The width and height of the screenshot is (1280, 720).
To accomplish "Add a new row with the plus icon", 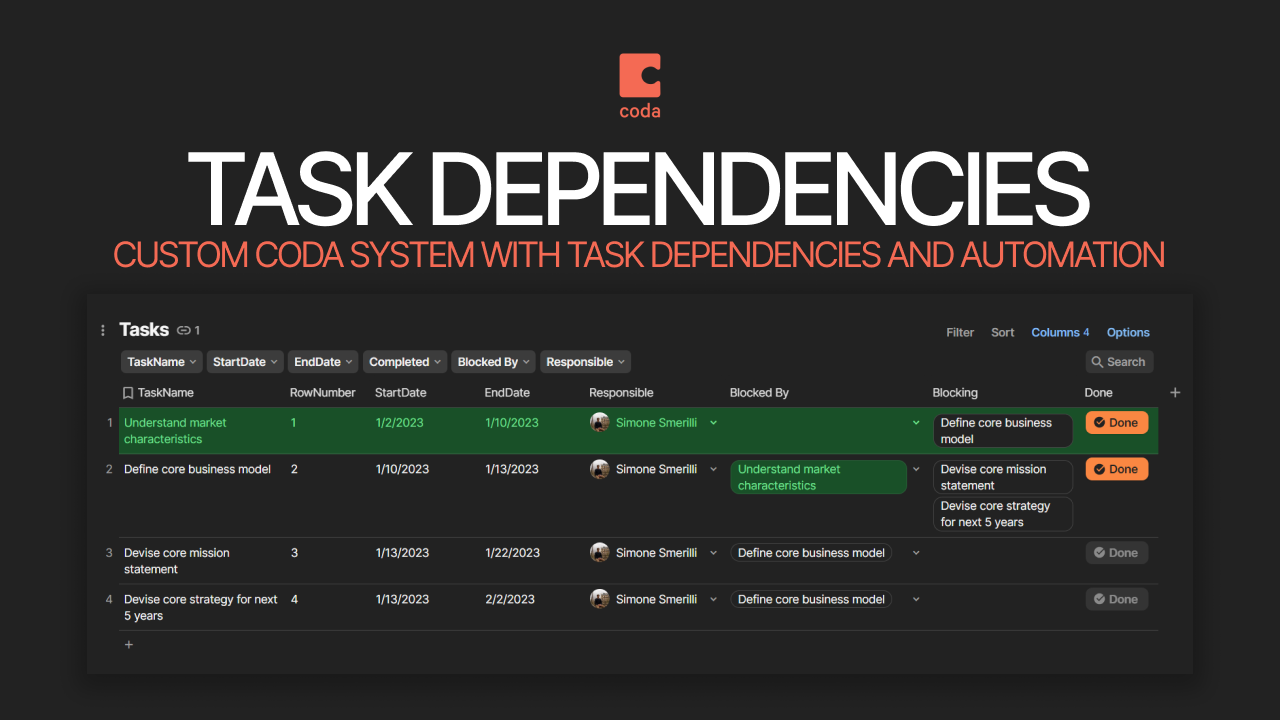I will point(128,645).
